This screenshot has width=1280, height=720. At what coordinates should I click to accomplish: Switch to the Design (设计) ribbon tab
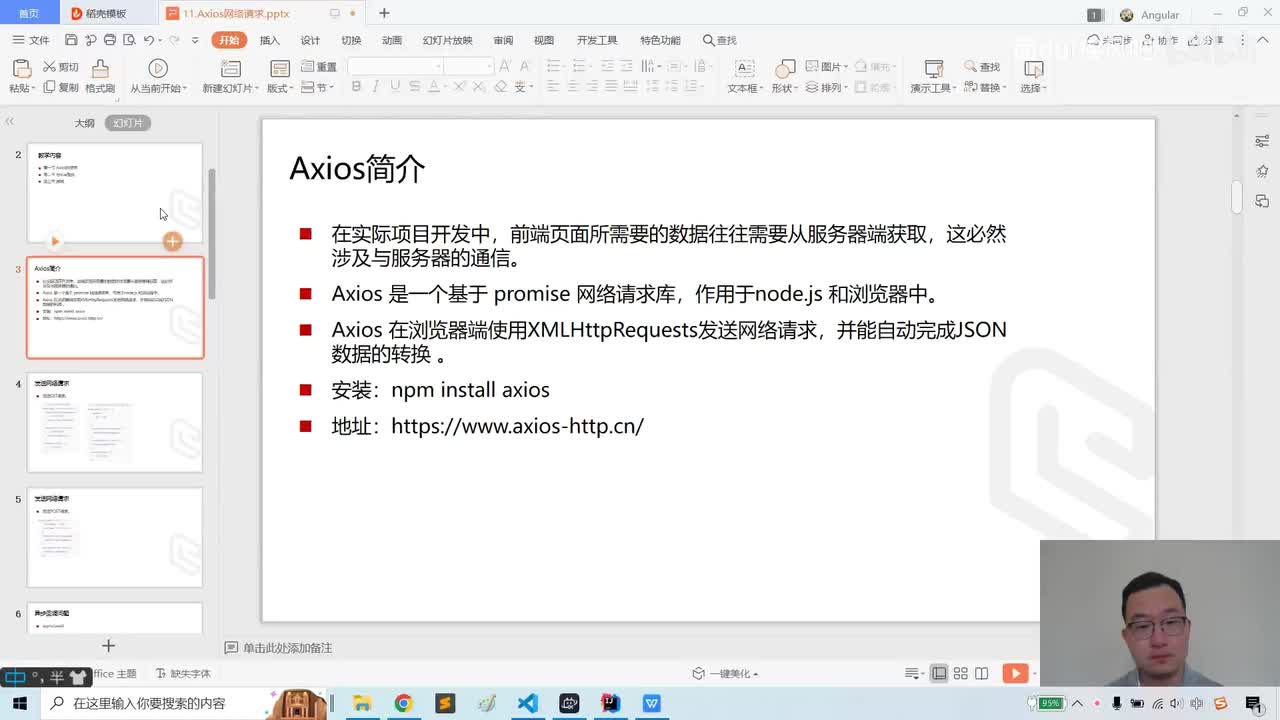[311, 40]
